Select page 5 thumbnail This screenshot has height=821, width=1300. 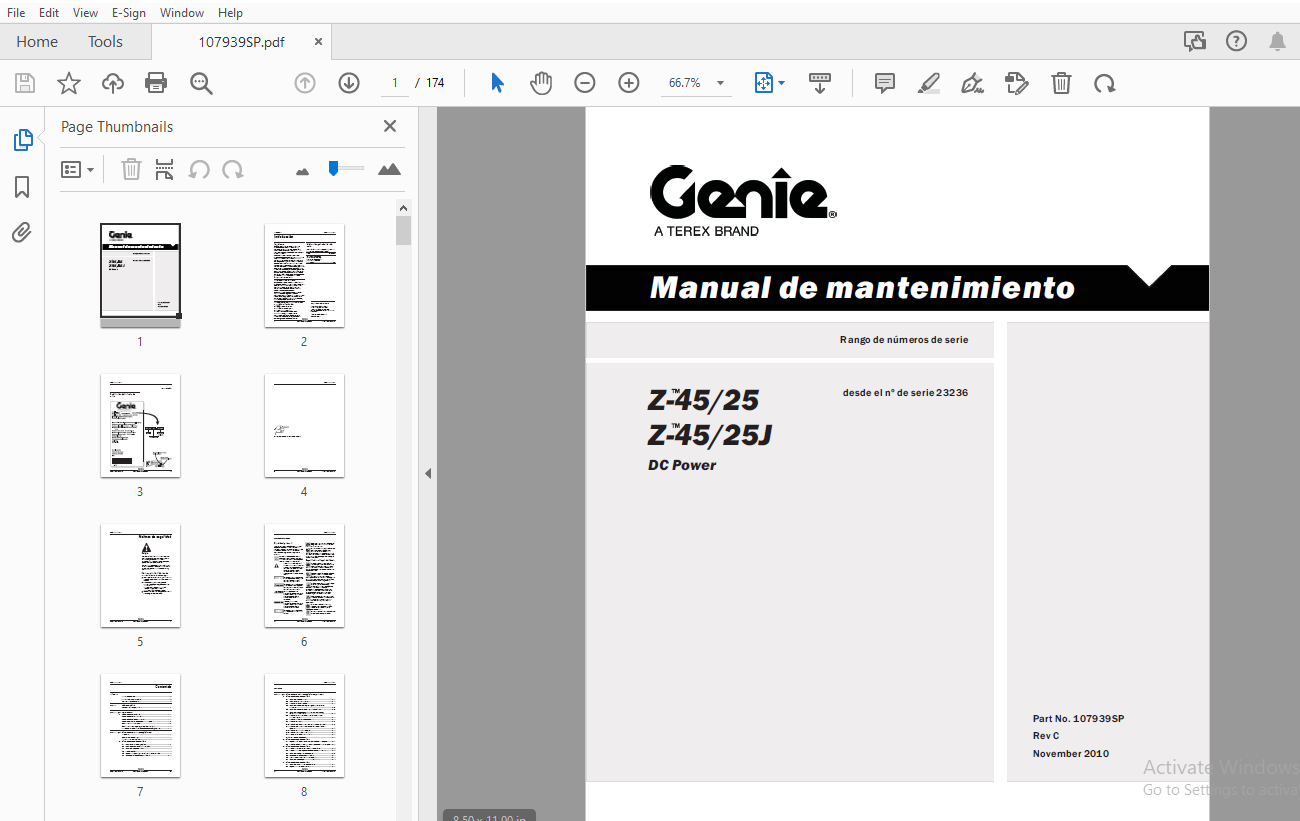click(x=140, y=575)
